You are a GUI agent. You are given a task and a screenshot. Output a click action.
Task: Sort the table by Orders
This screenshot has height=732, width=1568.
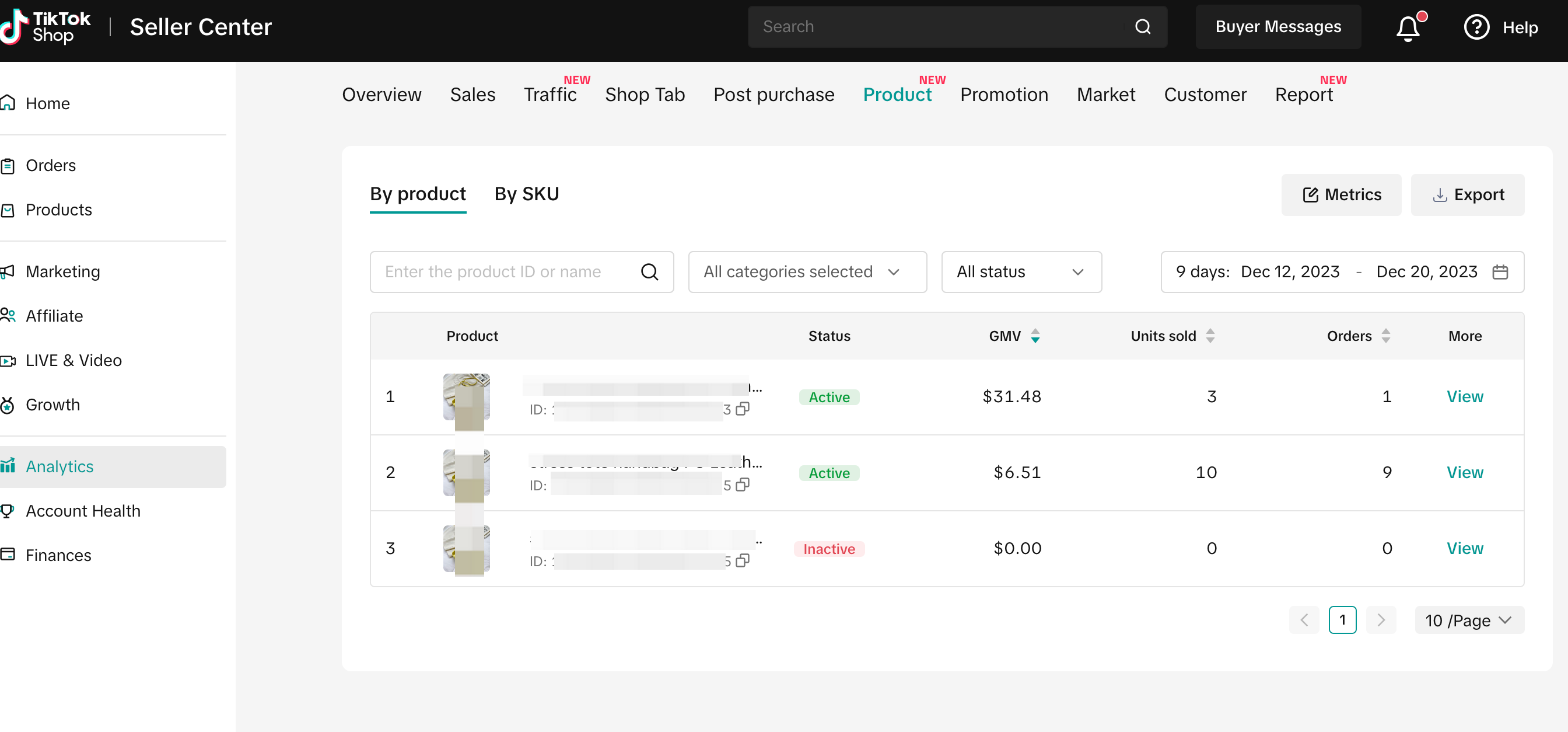[x=1385, y=336]
